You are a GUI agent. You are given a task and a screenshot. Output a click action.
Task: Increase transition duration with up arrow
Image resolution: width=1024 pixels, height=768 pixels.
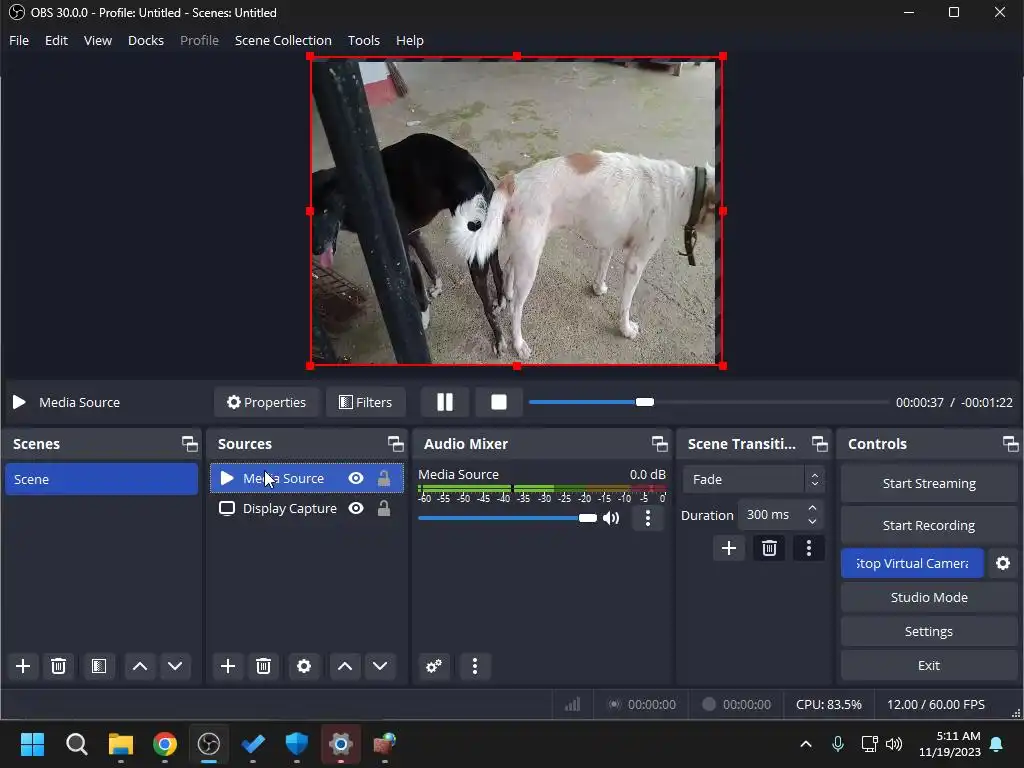[812, 509]
